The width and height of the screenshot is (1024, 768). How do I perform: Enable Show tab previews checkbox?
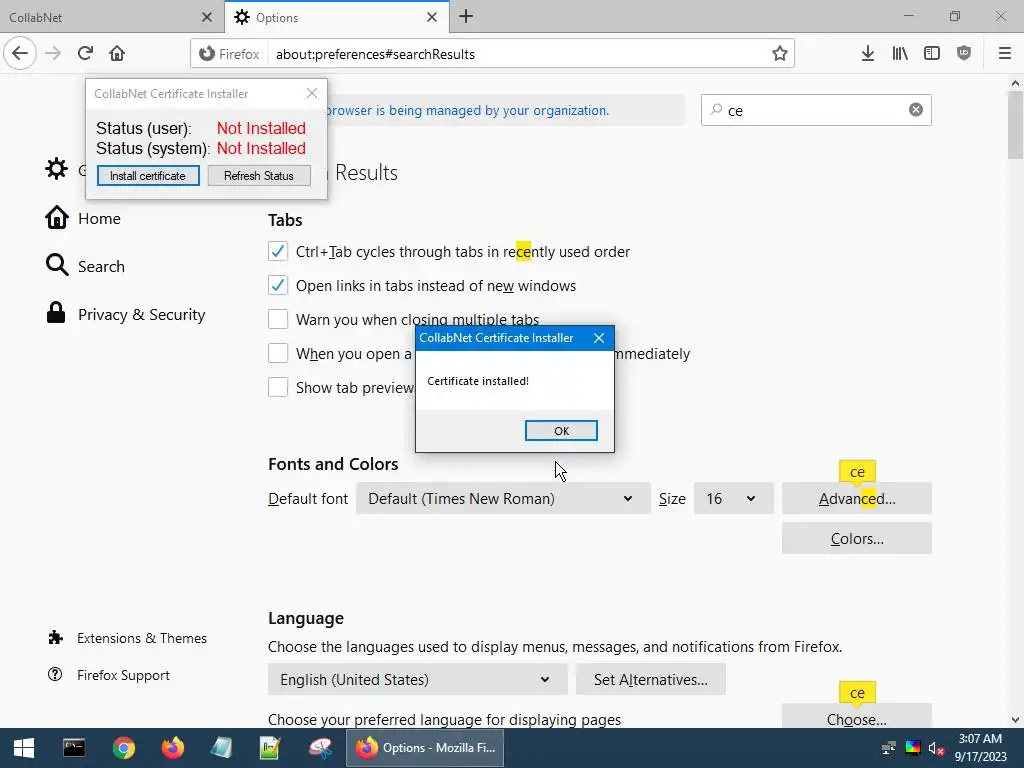(x=278, y=387)
